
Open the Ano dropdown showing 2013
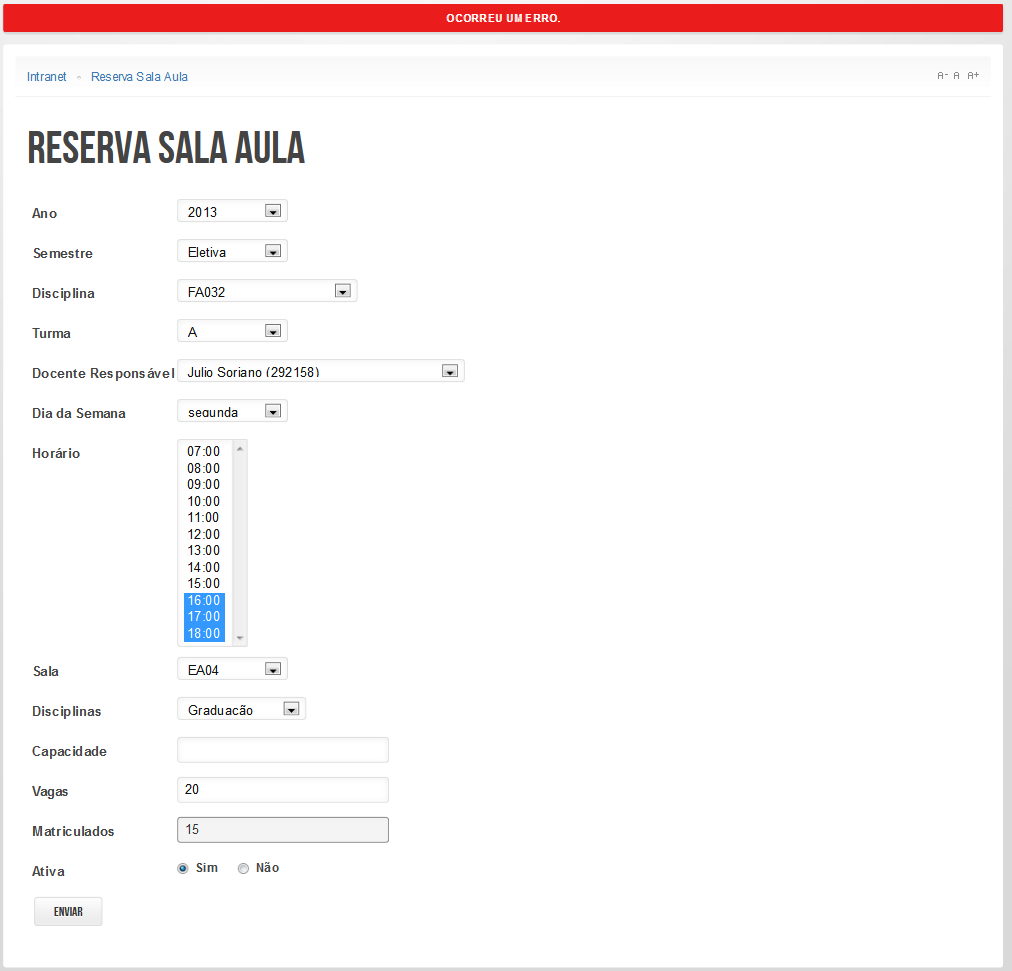coord(232,211)
